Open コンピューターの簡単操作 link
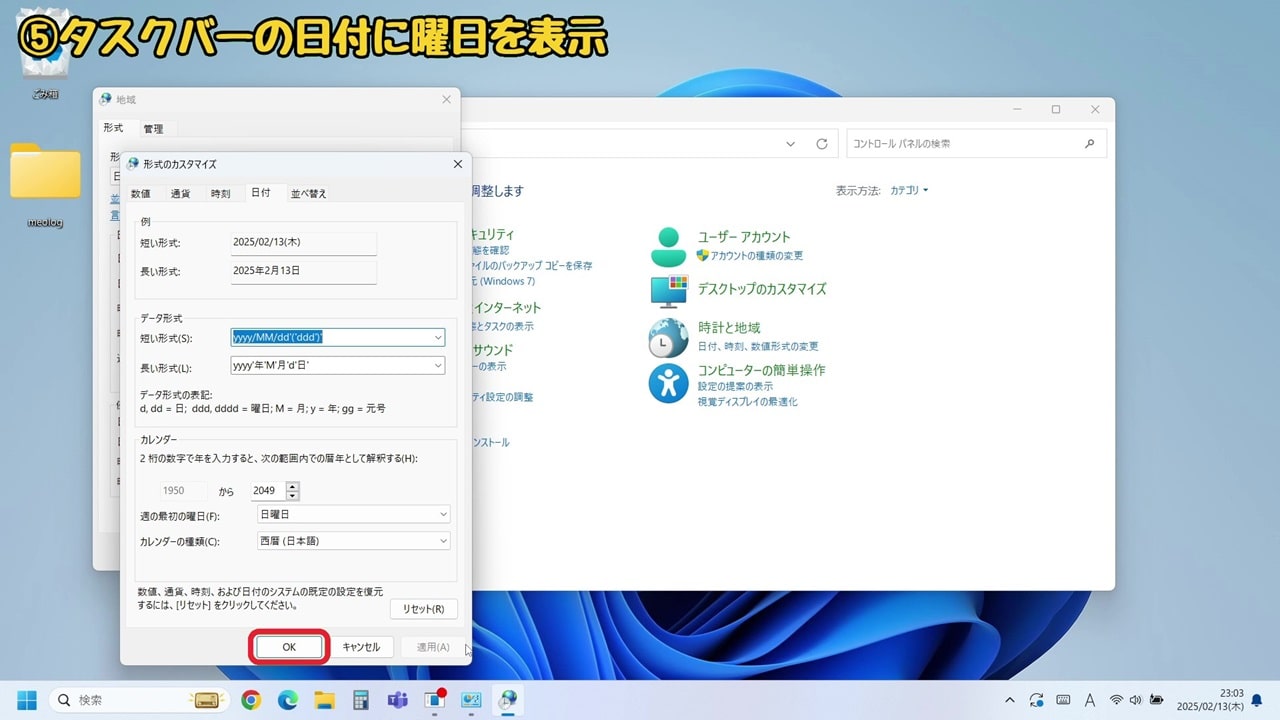The width and height of the screenshot is (1280, 720). [761, 370]
